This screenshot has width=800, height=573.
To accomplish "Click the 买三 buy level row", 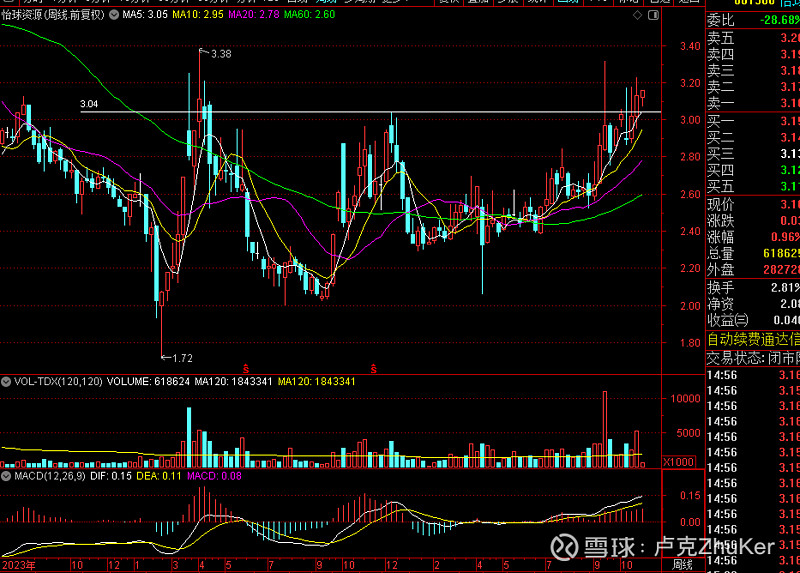I will (x=753, y=154).
